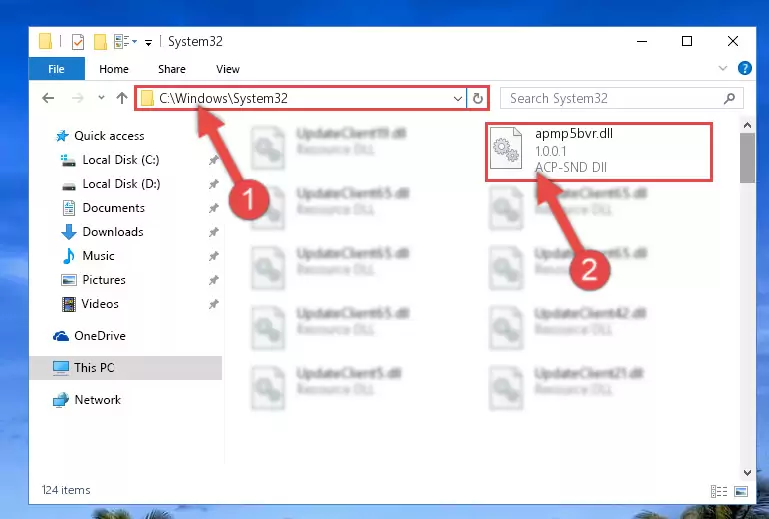Click the pin icon beside Documents
Screen dimensions: 769x519
click(x=213, y=208)
